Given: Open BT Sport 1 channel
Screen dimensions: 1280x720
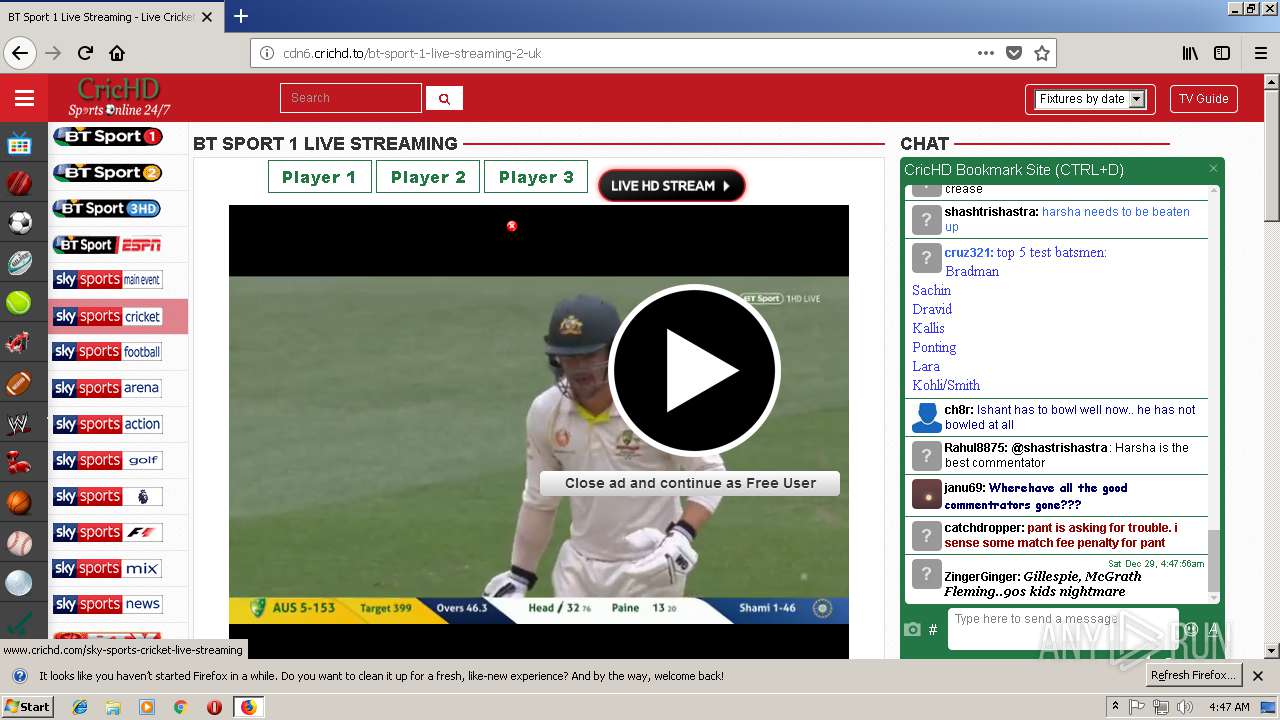Looking at the screenshot, I should click(x=107, y=137).
